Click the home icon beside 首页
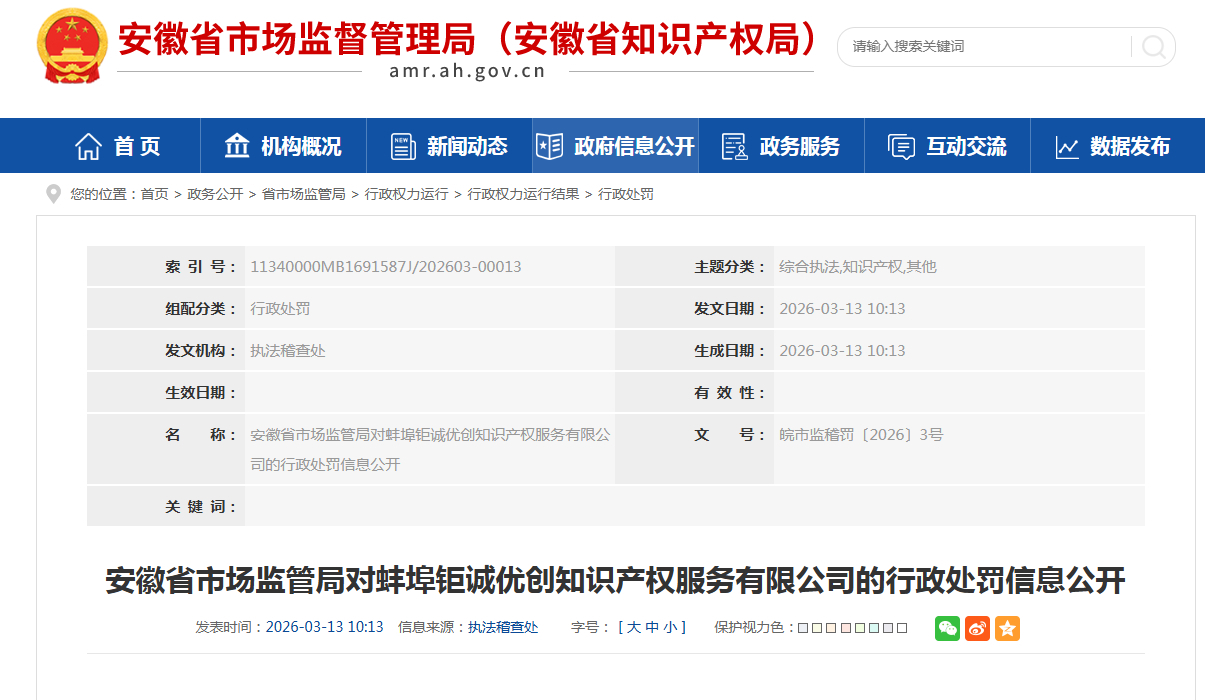Viewport: 1205px width, 700px height. tap(89, 147)
